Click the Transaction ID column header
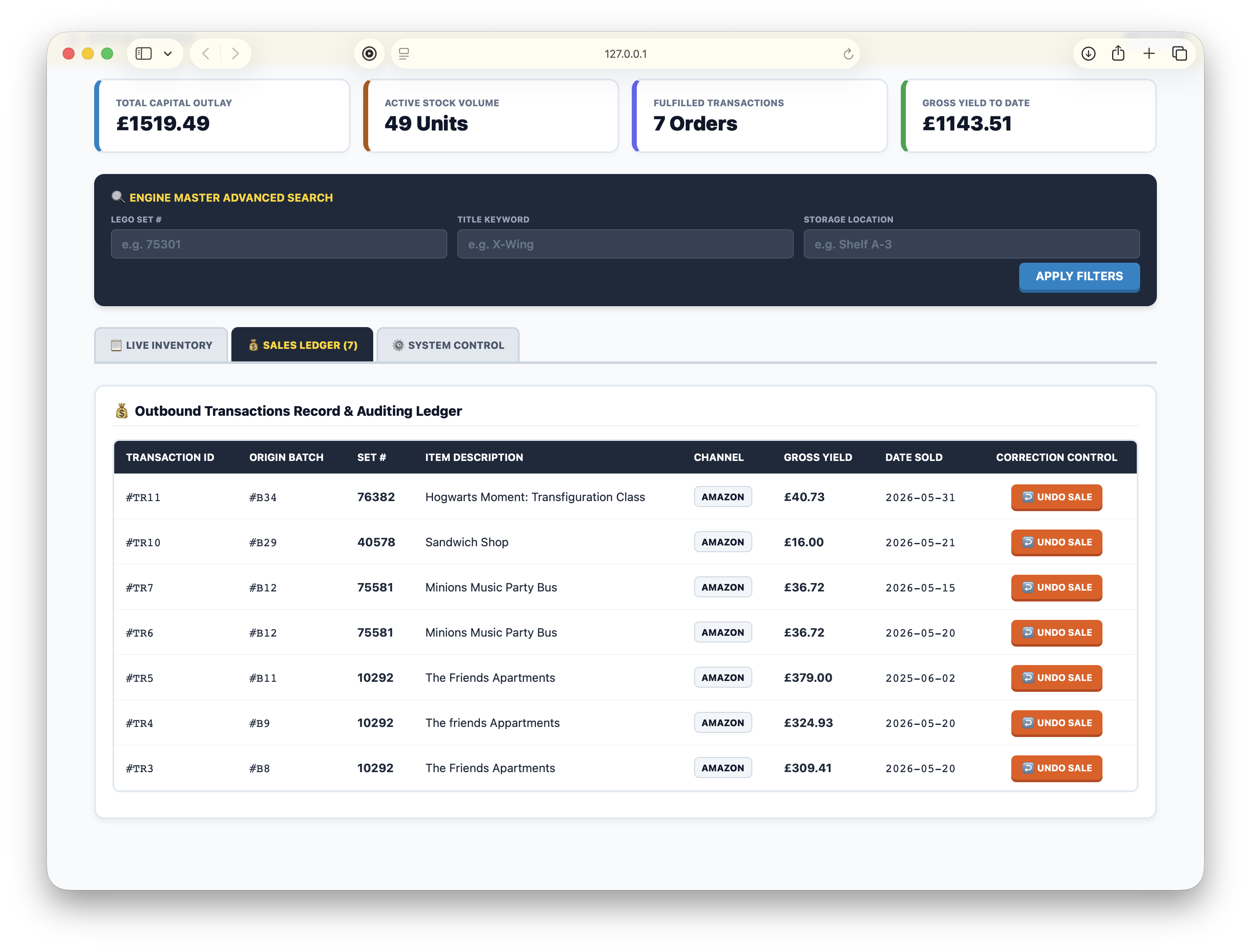The width and height of the screenshot is (1251, 952). (x=170, y=457)
